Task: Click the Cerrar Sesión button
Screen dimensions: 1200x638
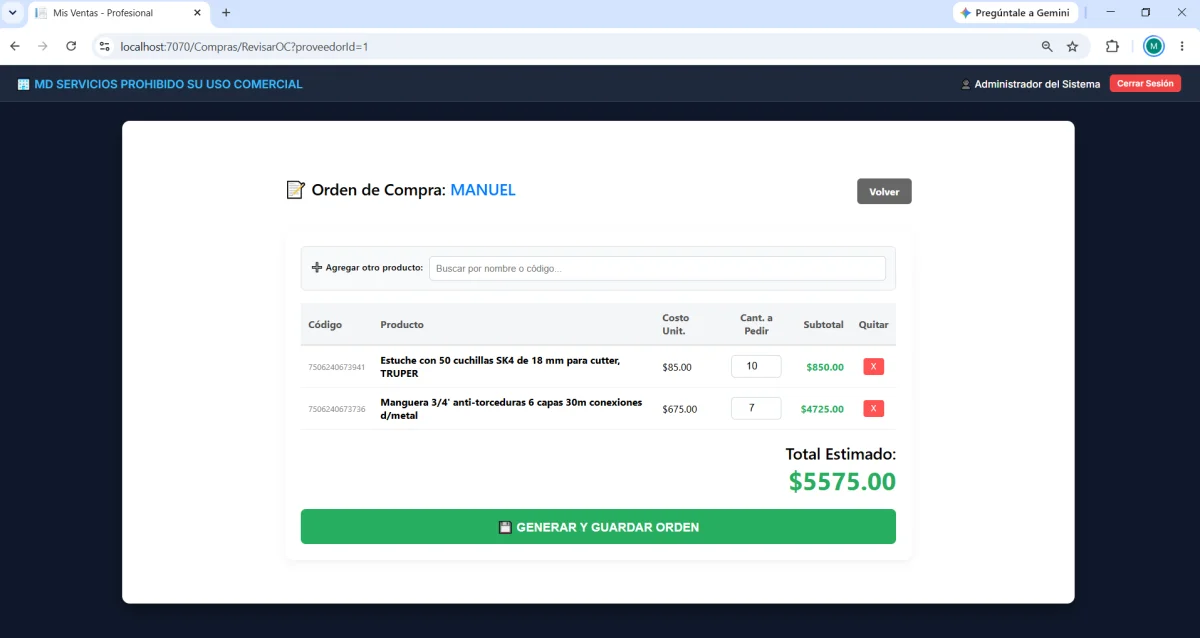Action: coord(1145,84)
